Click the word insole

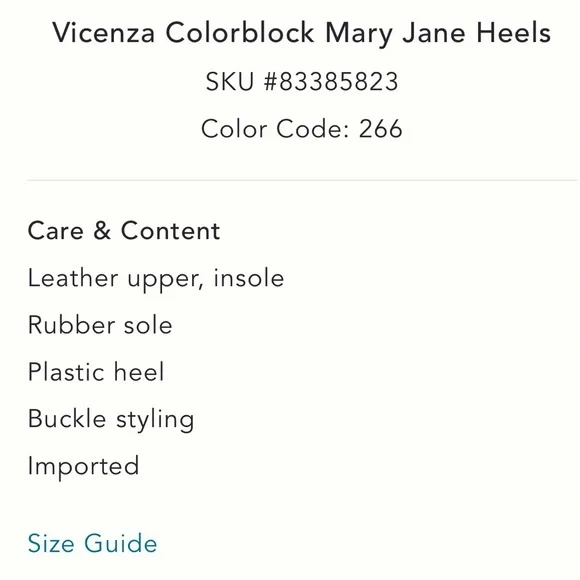249,278
